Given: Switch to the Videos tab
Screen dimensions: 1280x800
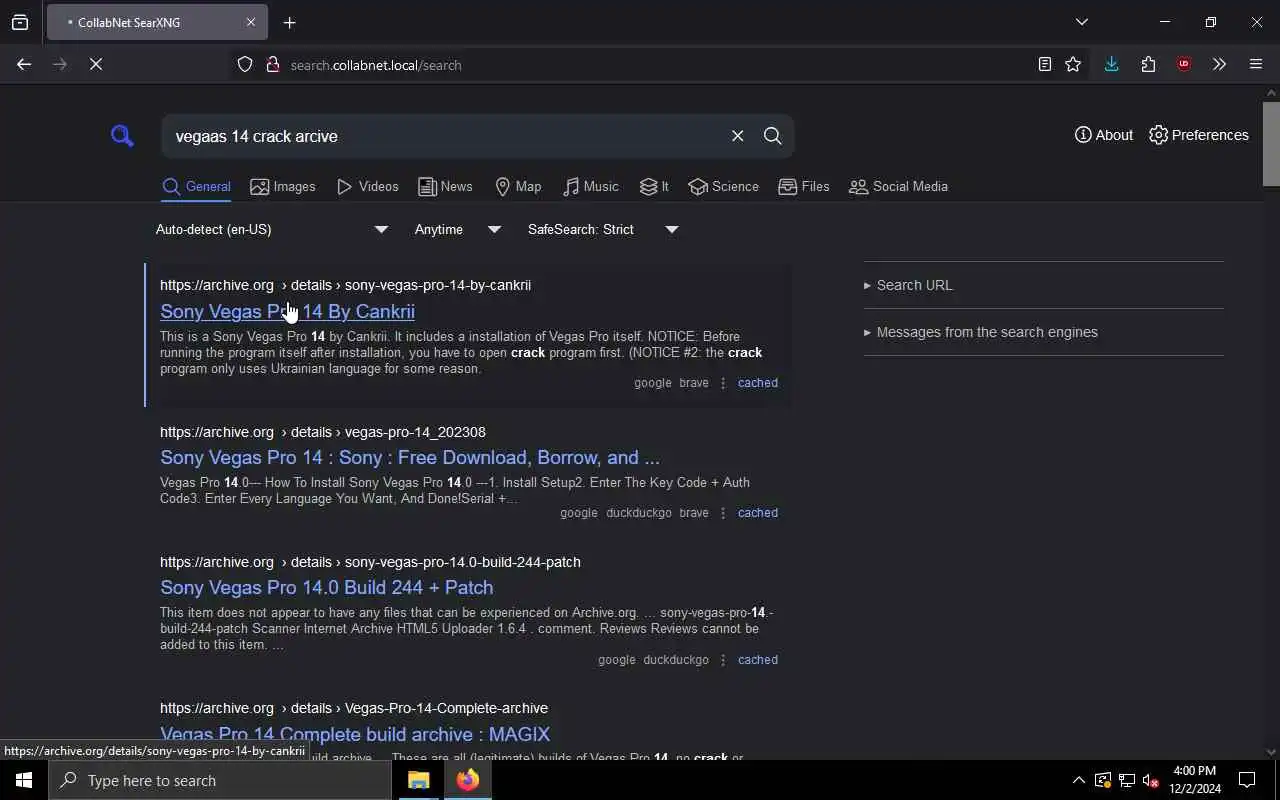Looking at the screenshot, I should pos(368,187).
